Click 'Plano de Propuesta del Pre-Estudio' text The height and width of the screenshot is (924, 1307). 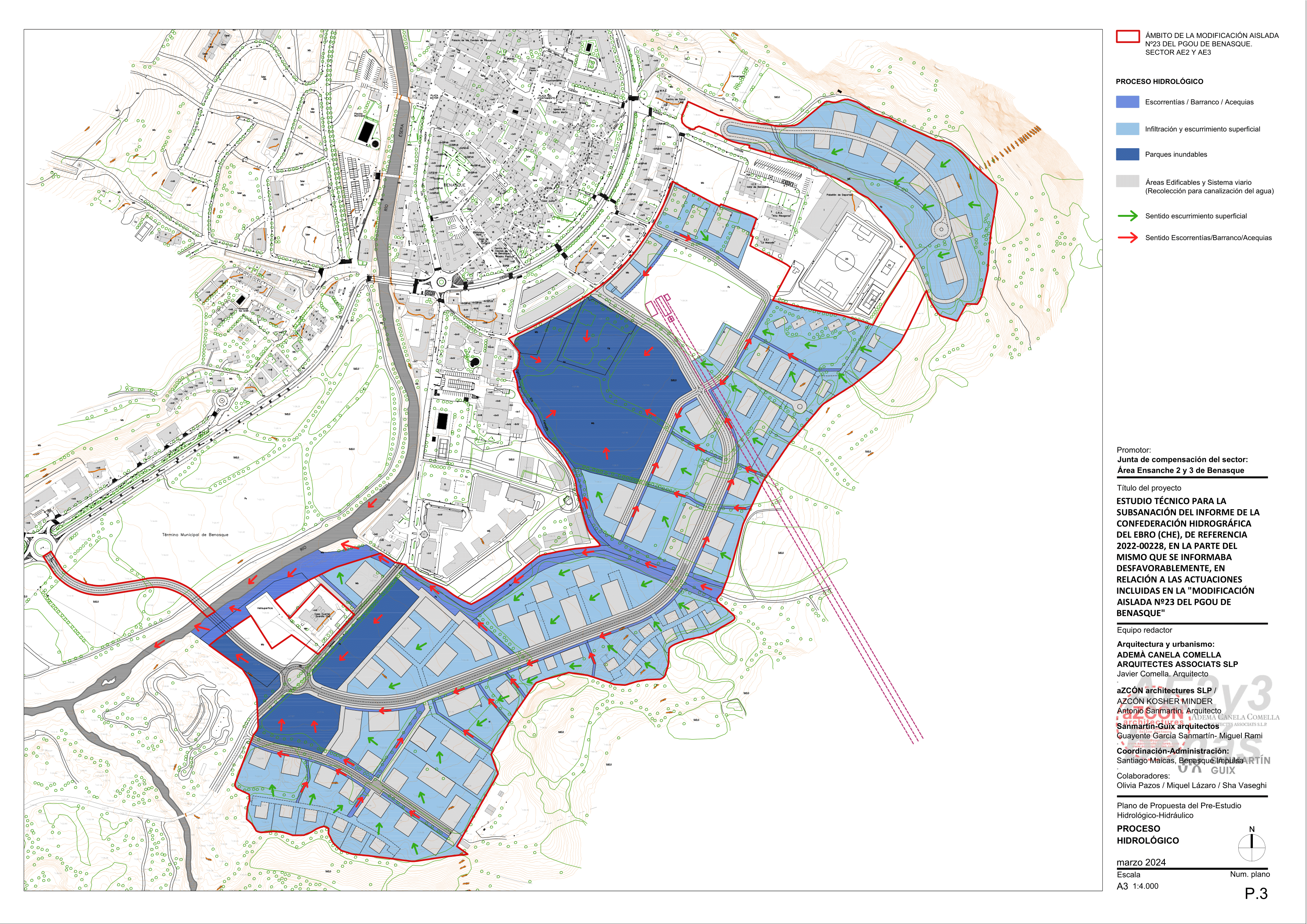coord(1179,805)
